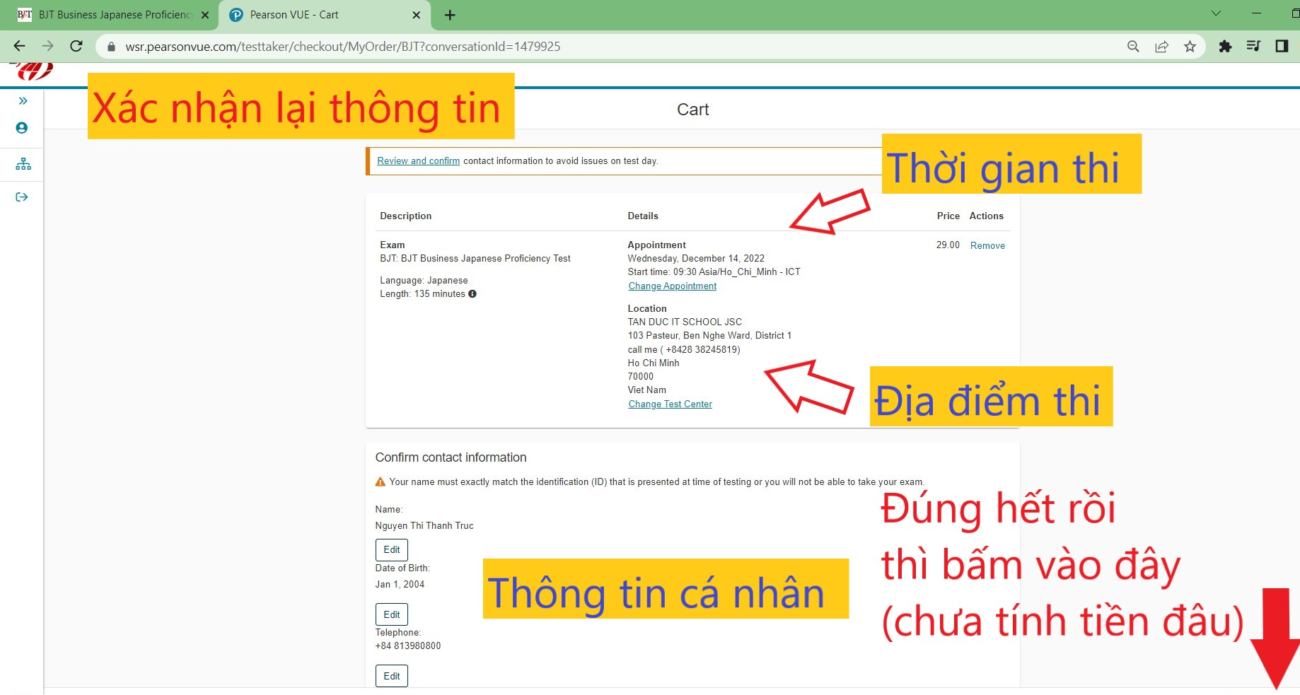This screenshot has height=695, width=1300.
Task: Click the "Viet Nam" country text
Action: coord(647,390)
